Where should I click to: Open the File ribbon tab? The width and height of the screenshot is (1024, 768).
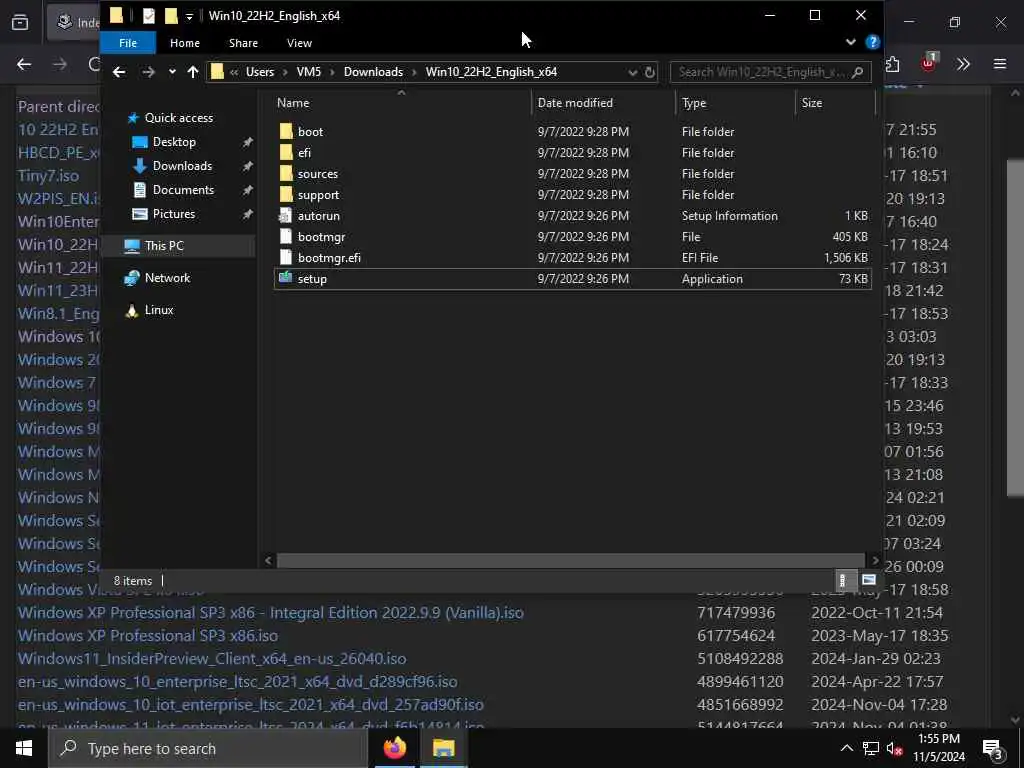128,43
